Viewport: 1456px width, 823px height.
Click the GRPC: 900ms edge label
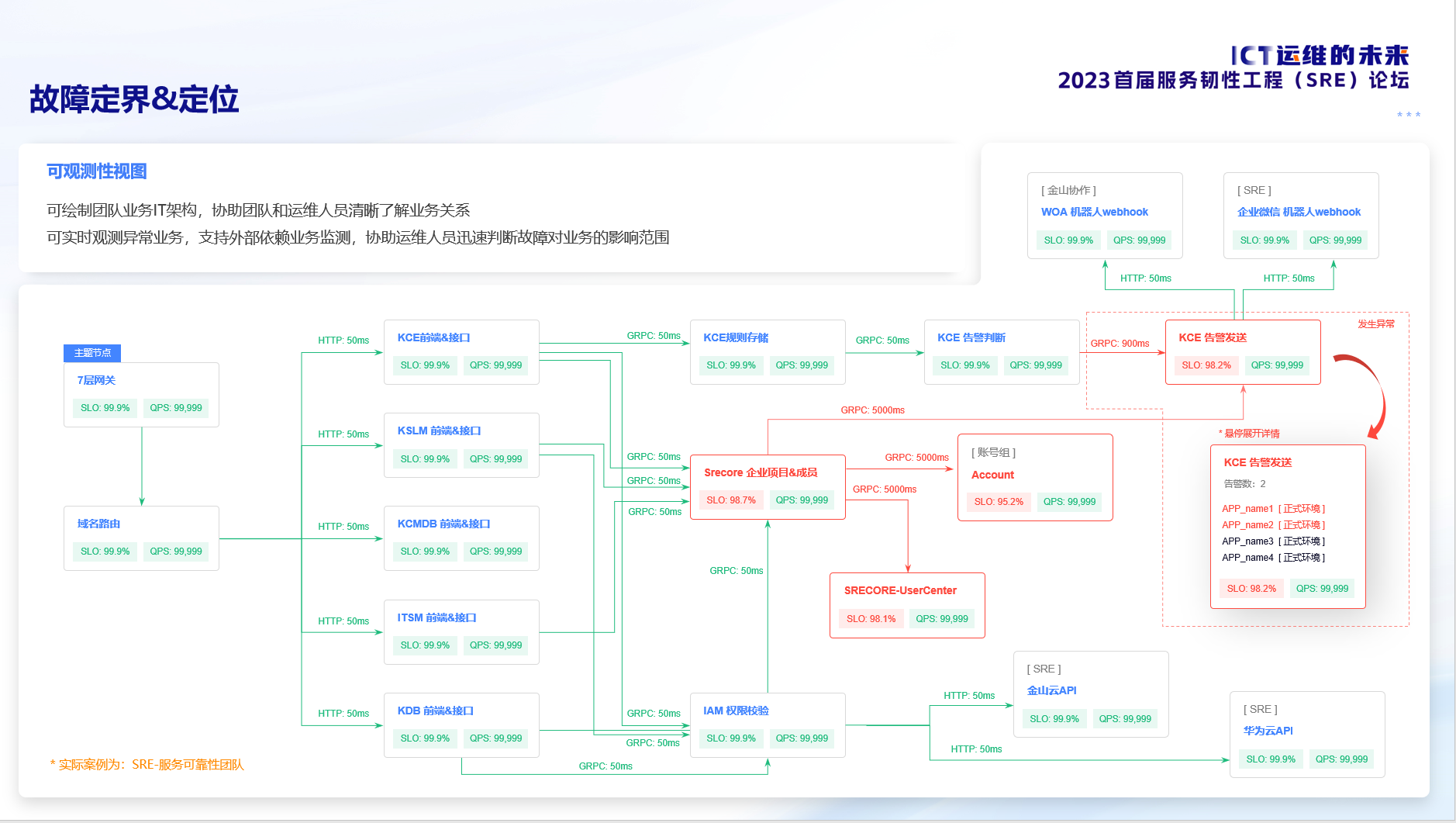pos(1120,344)
